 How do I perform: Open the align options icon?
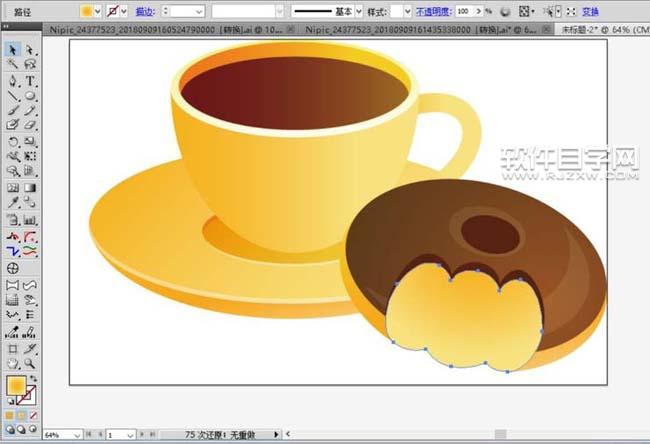pyautogui.click(x=525, y=12)
